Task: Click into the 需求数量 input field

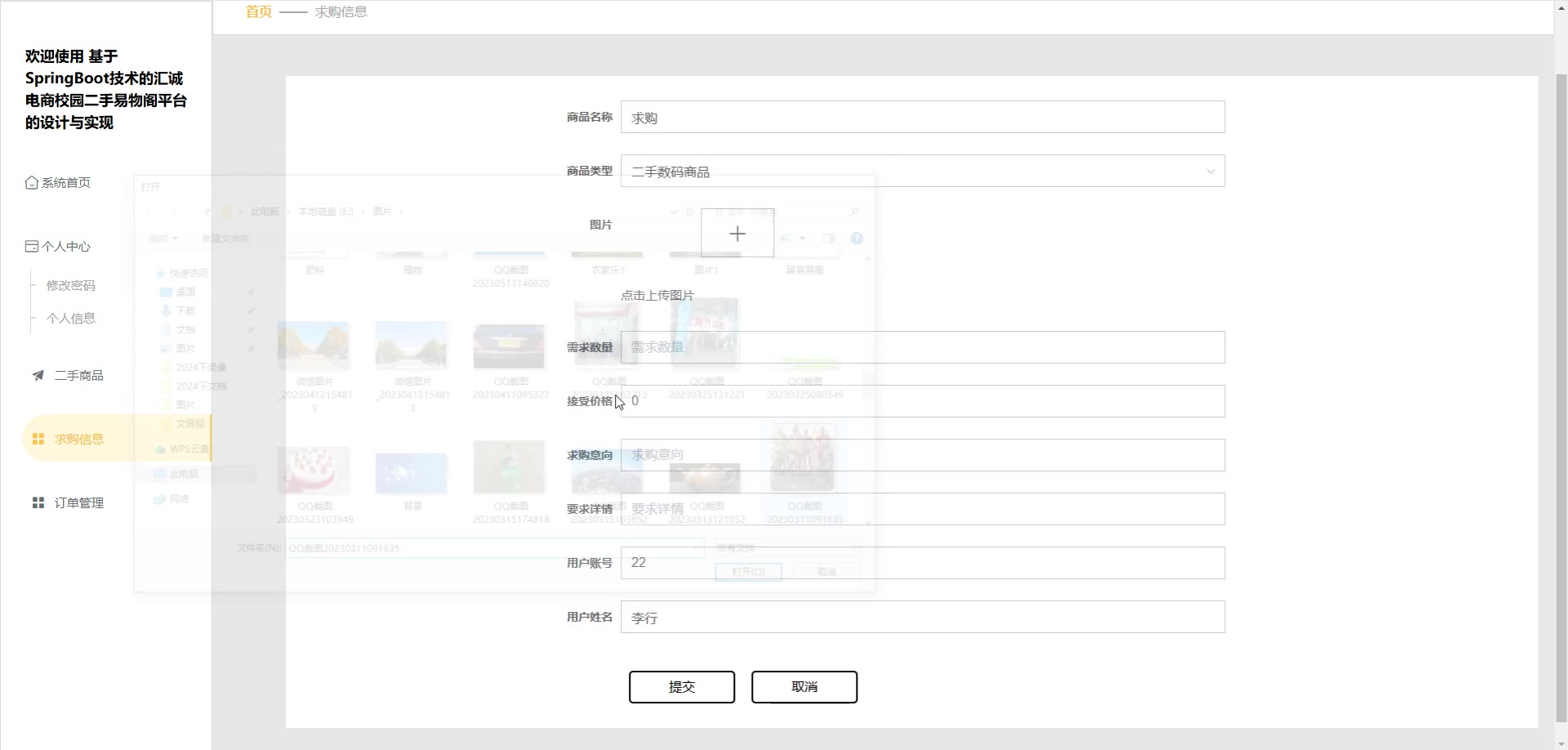Action: pyautogui.click(x=923, y=347)
